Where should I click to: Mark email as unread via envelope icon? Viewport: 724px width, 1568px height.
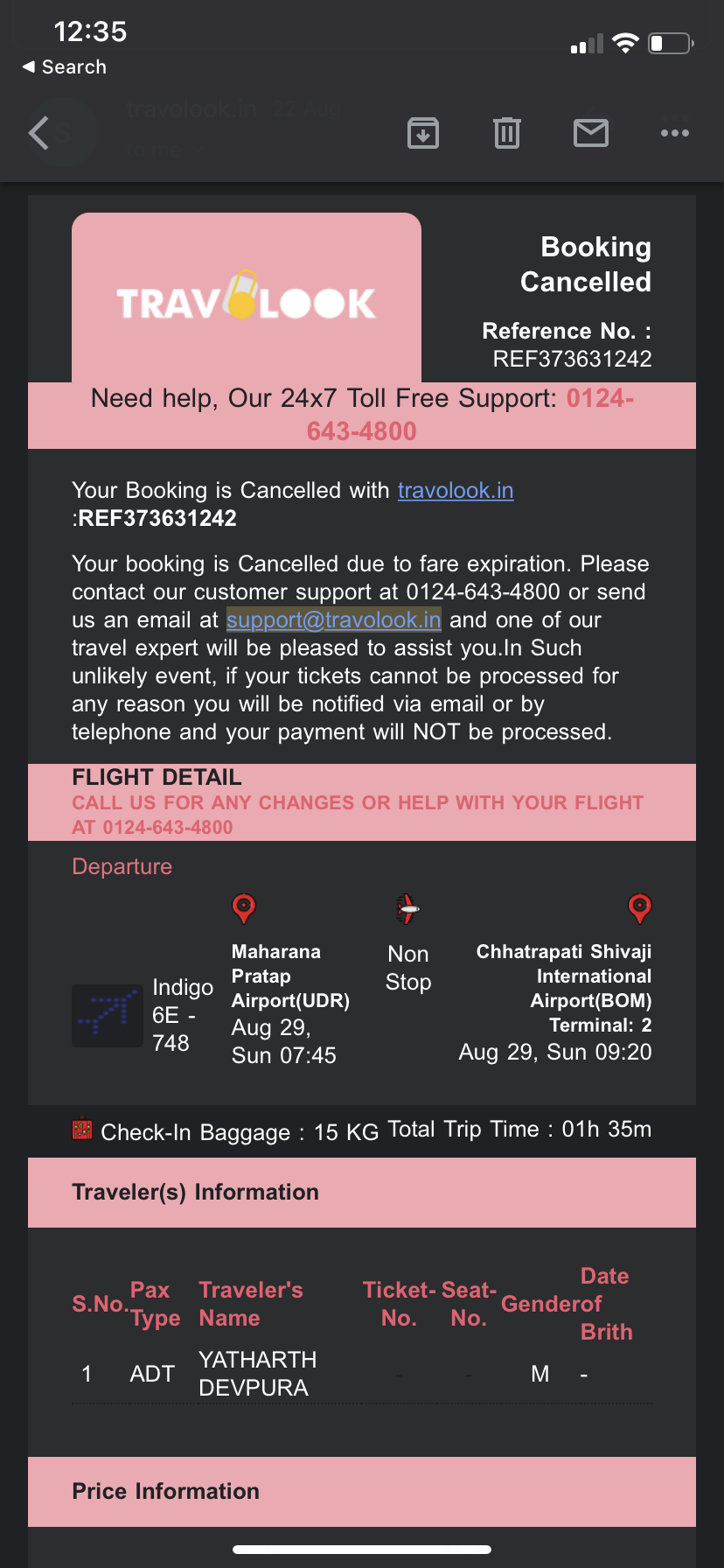click(591, 133)
